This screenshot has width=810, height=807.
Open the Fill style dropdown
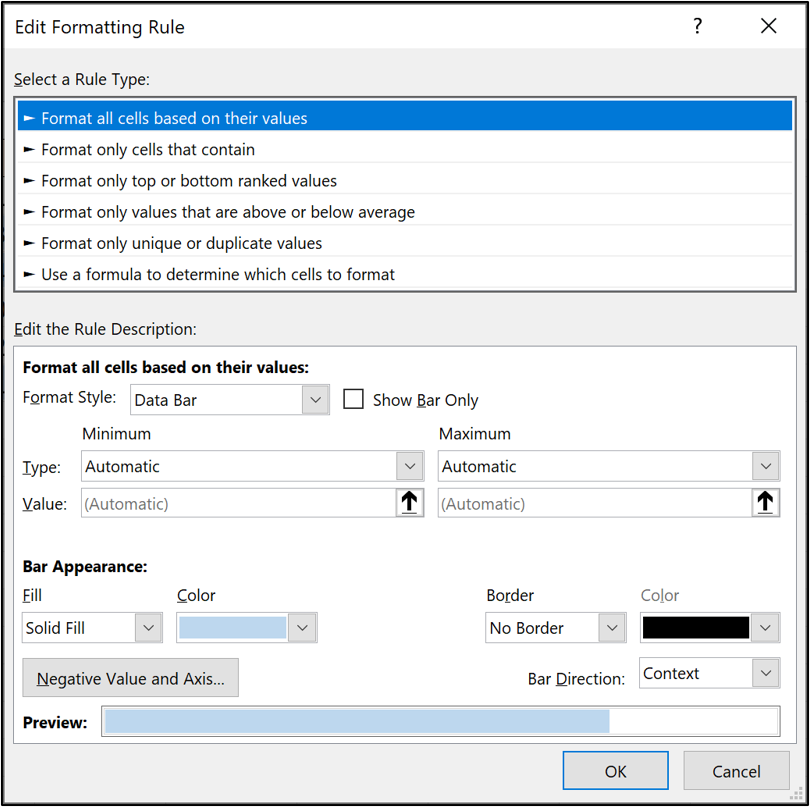tap(147, 627)
